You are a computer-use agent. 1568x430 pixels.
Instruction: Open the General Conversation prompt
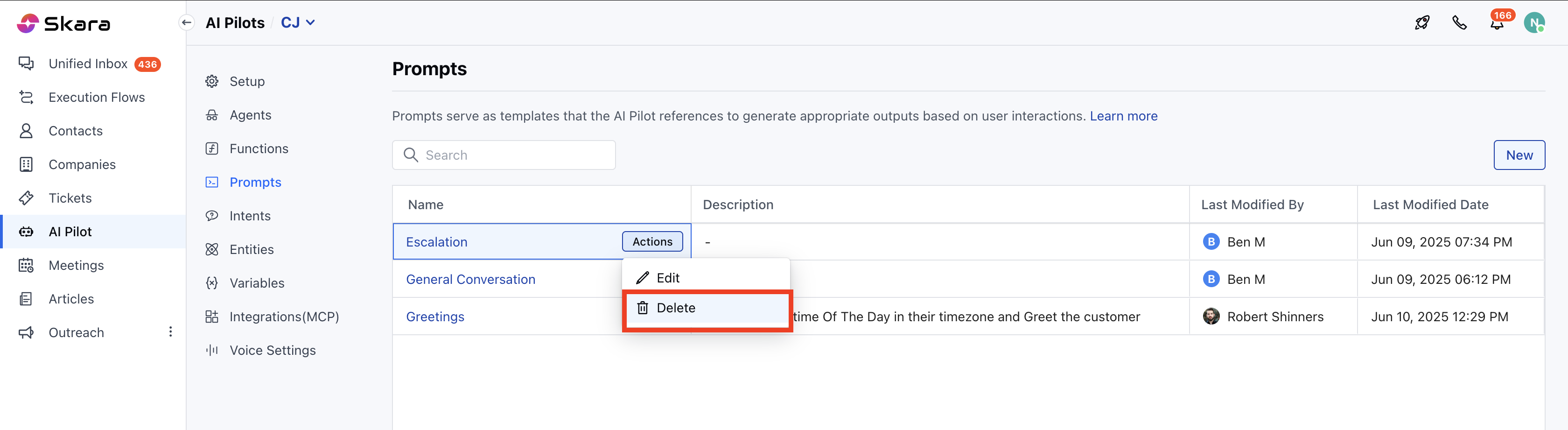[470, 280]
